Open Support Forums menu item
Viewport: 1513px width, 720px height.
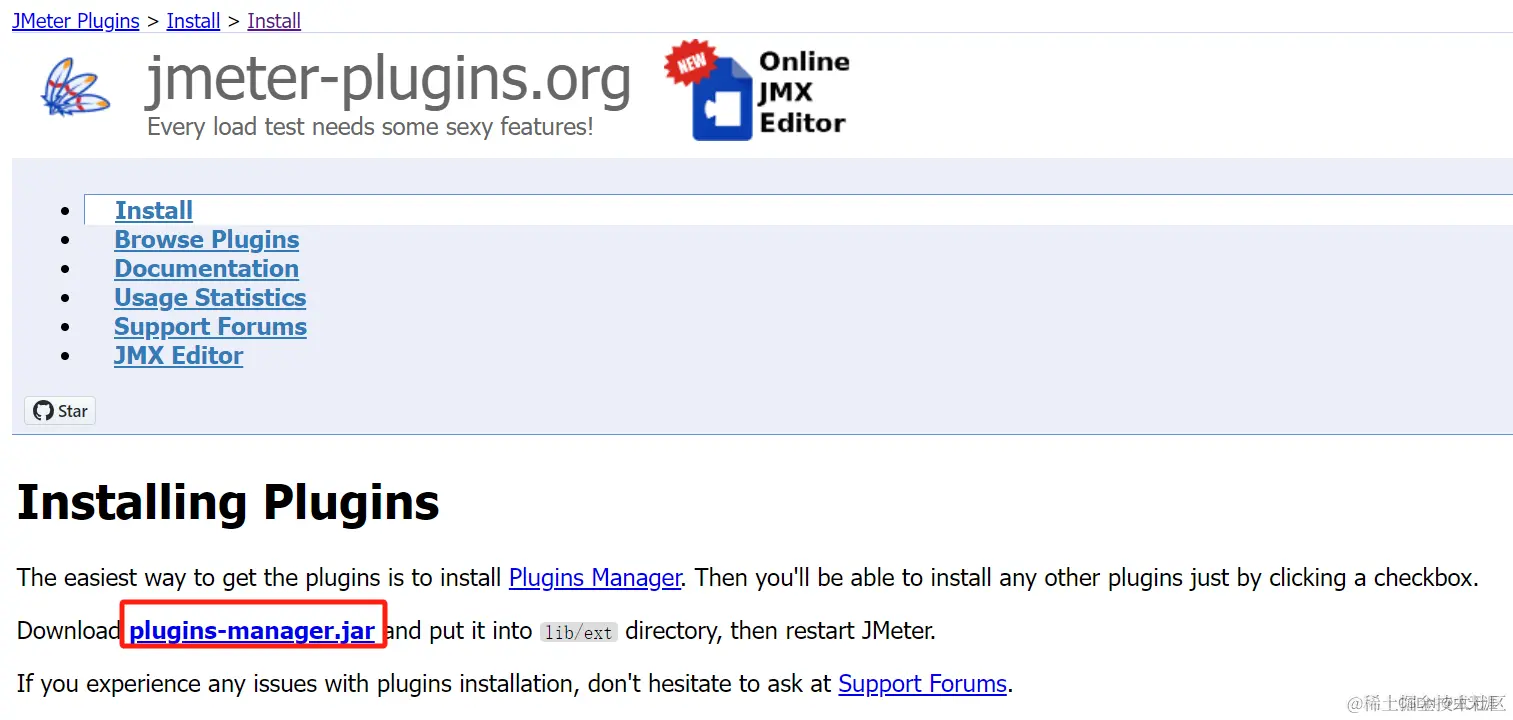[x=210, y=327]
